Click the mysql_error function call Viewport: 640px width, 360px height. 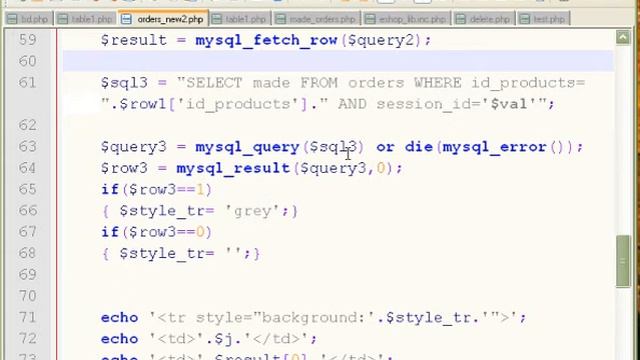click(495, 147)
